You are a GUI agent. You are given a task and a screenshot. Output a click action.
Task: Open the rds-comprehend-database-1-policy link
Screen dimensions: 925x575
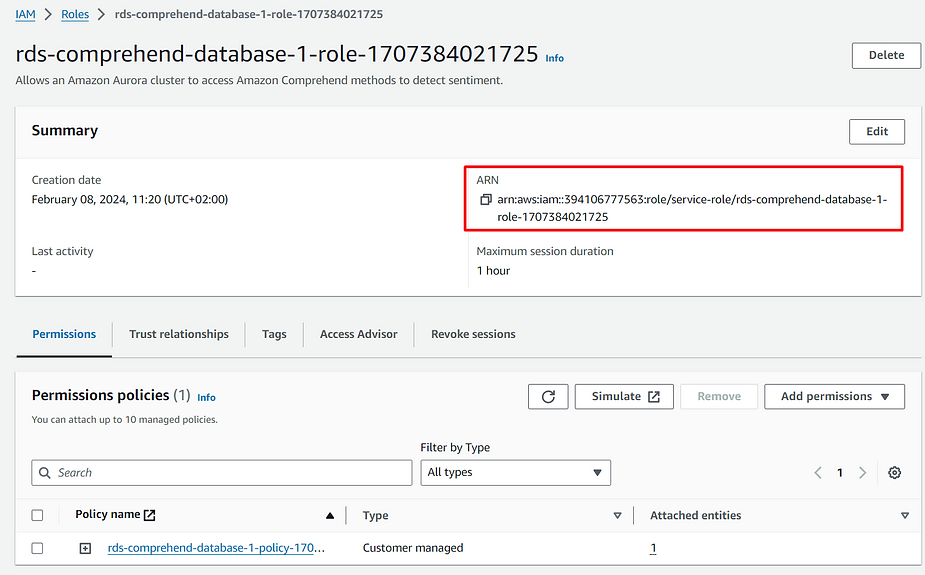coord(216,548)
